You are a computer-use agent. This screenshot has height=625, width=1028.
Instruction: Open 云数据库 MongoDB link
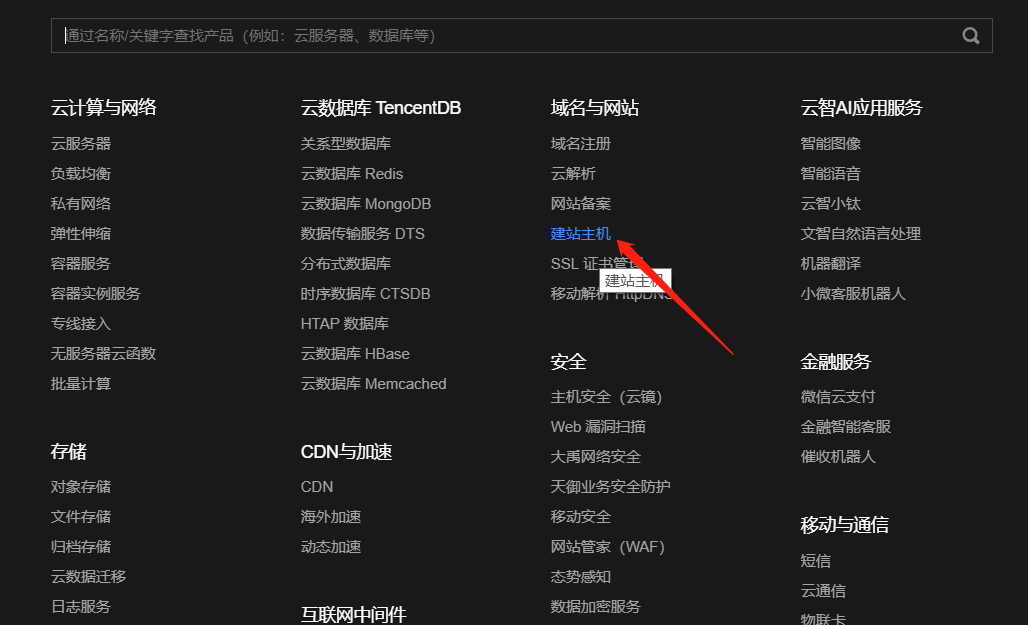click(x=366, y=204)
